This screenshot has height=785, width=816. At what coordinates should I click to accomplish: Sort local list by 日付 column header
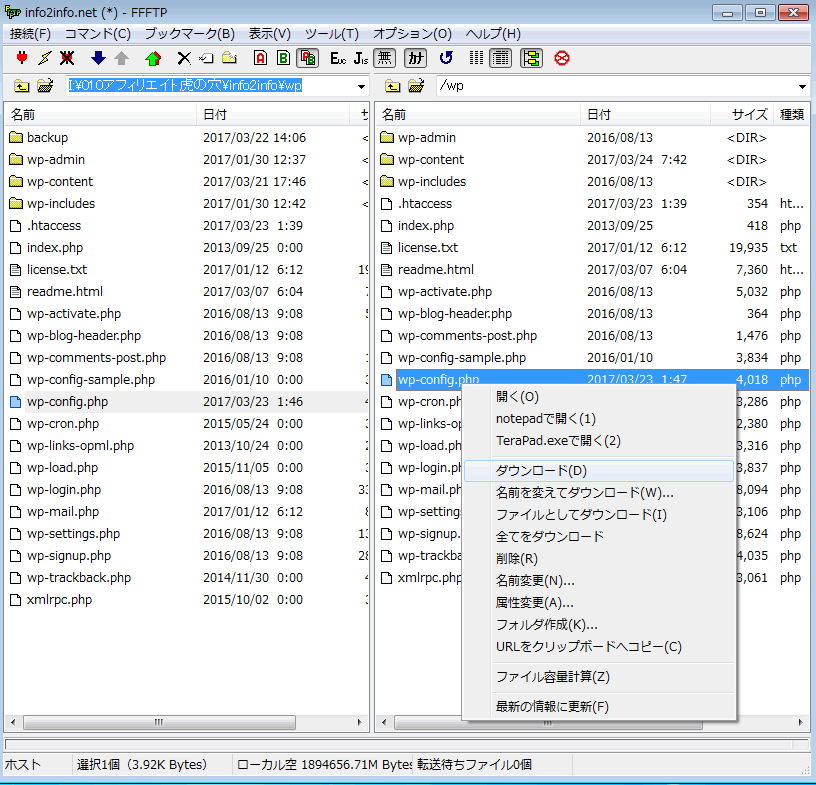point(272,115)
